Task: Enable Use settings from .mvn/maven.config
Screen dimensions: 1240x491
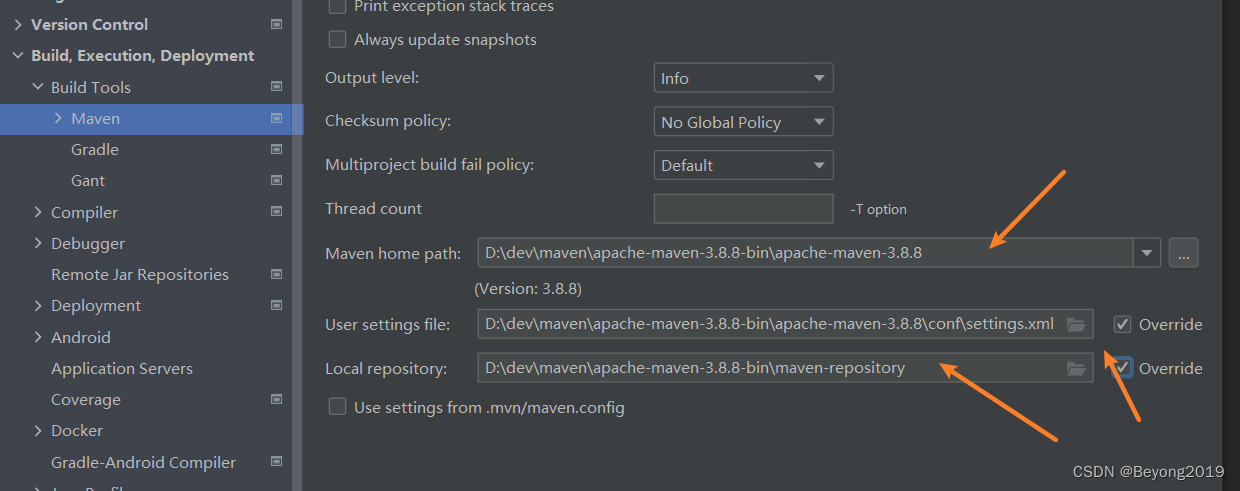Action: (x=338, y=407)
